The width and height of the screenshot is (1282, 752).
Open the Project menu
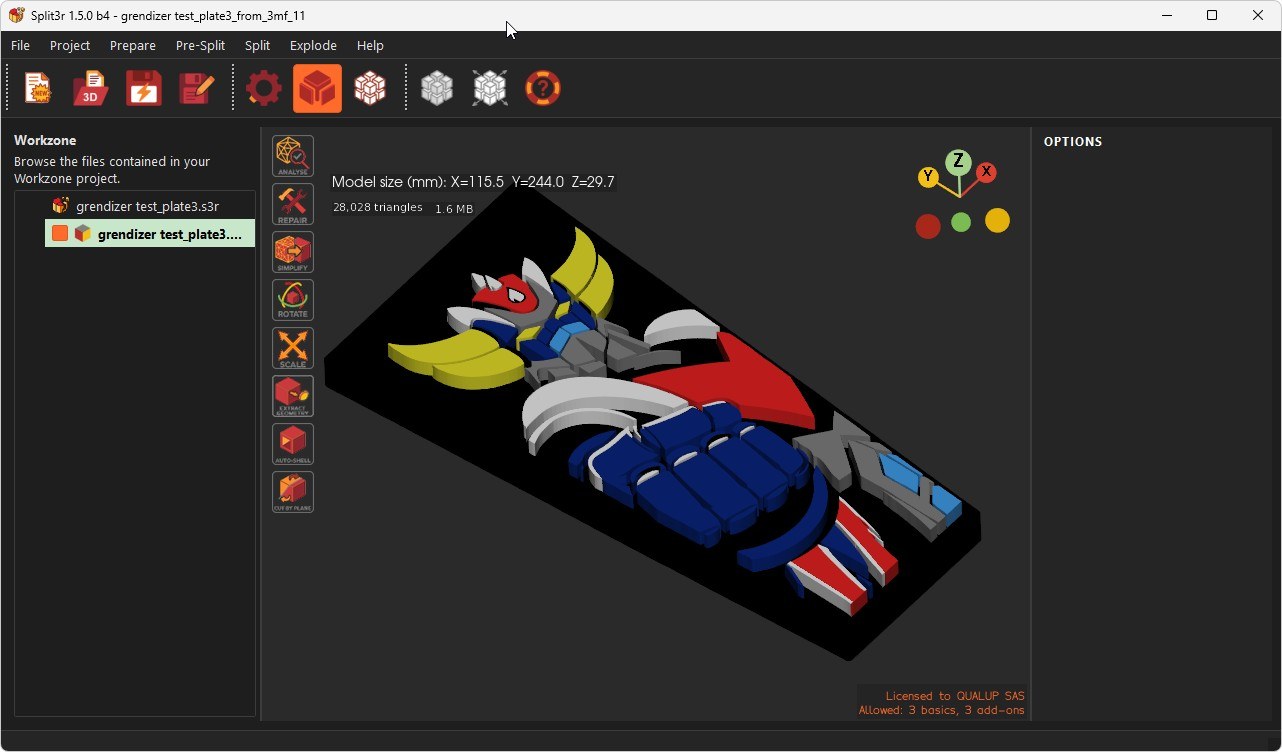point(70,45)
